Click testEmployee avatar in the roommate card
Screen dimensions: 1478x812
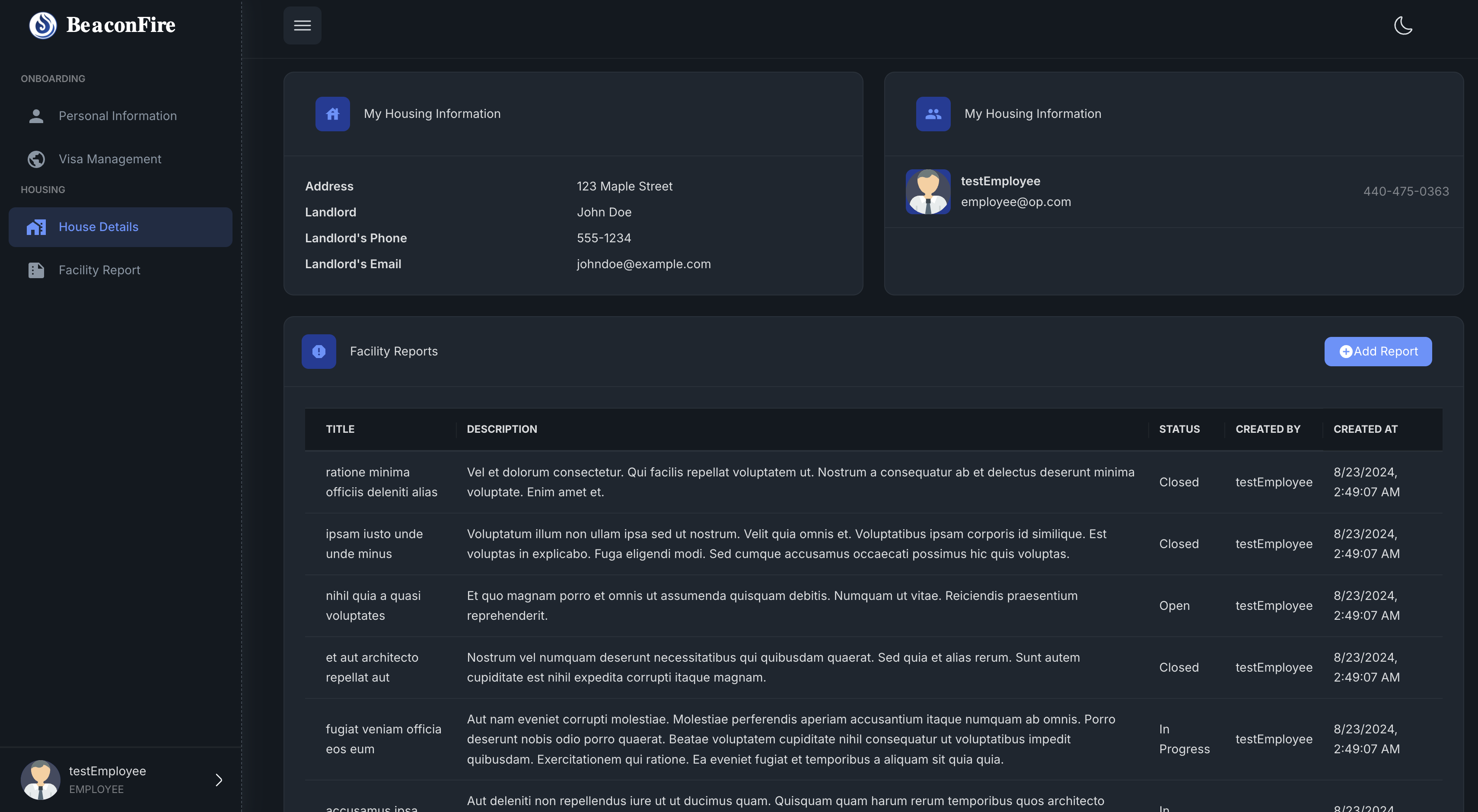[928, 191]
